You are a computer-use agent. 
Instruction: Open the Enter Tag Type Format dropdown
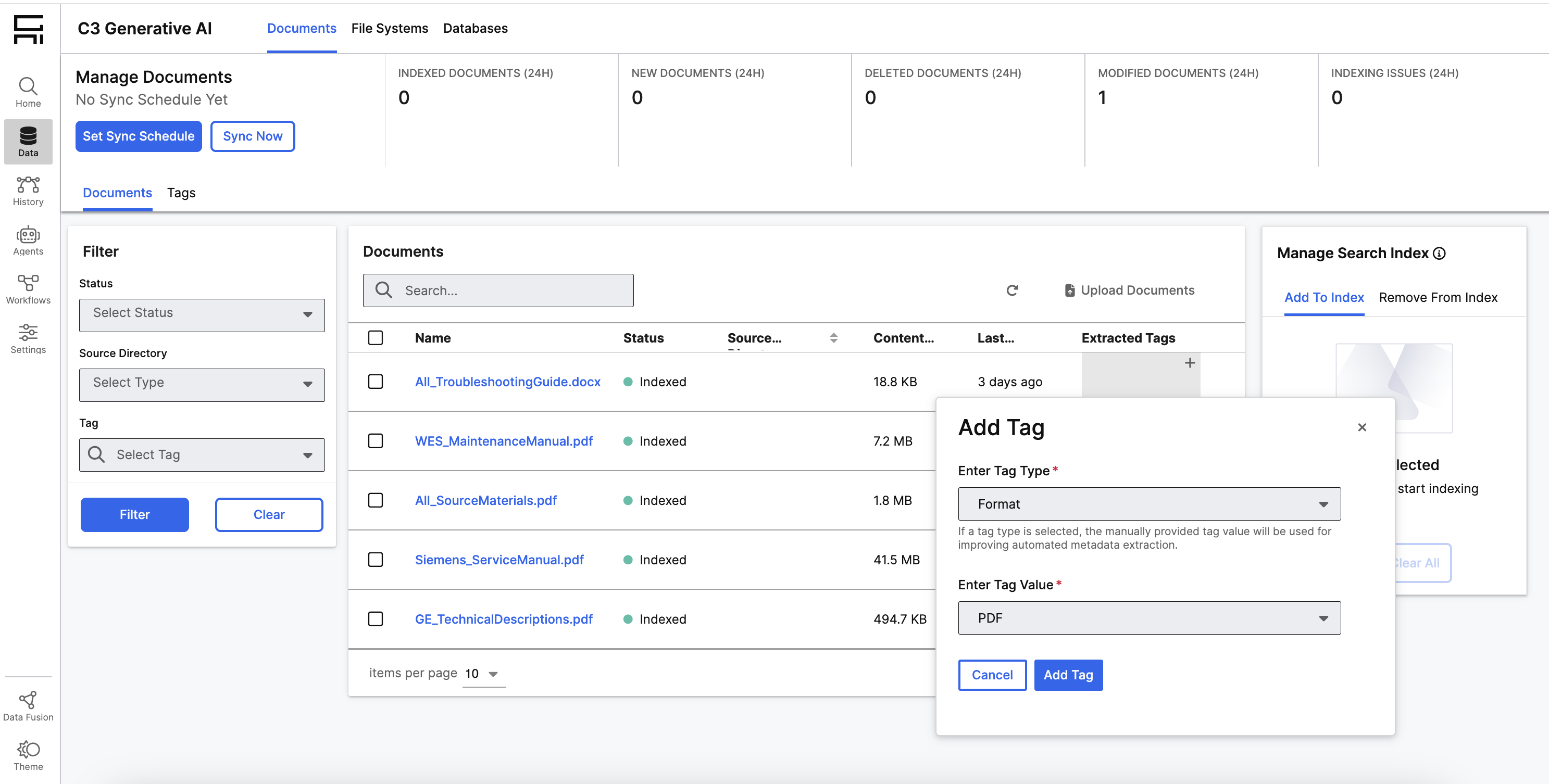click(x=1148, y=504)
